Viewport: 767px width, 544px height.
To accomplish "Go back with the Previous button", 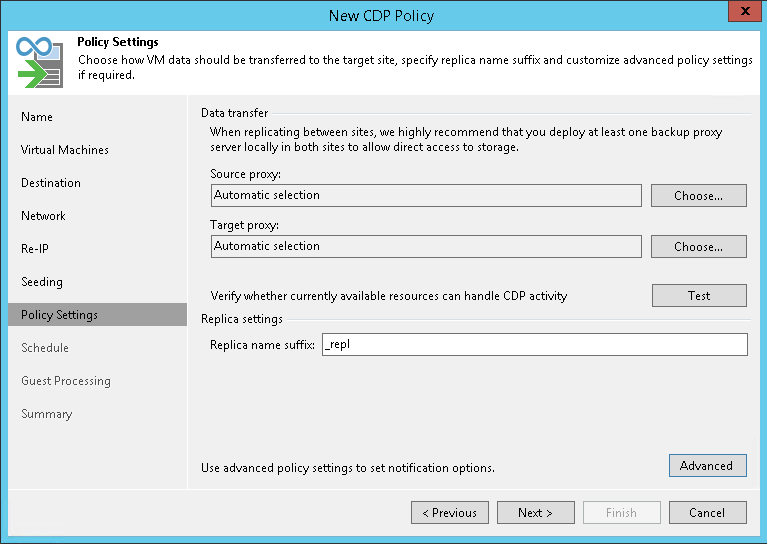I will pyautogui.click(x=449, y=513).
